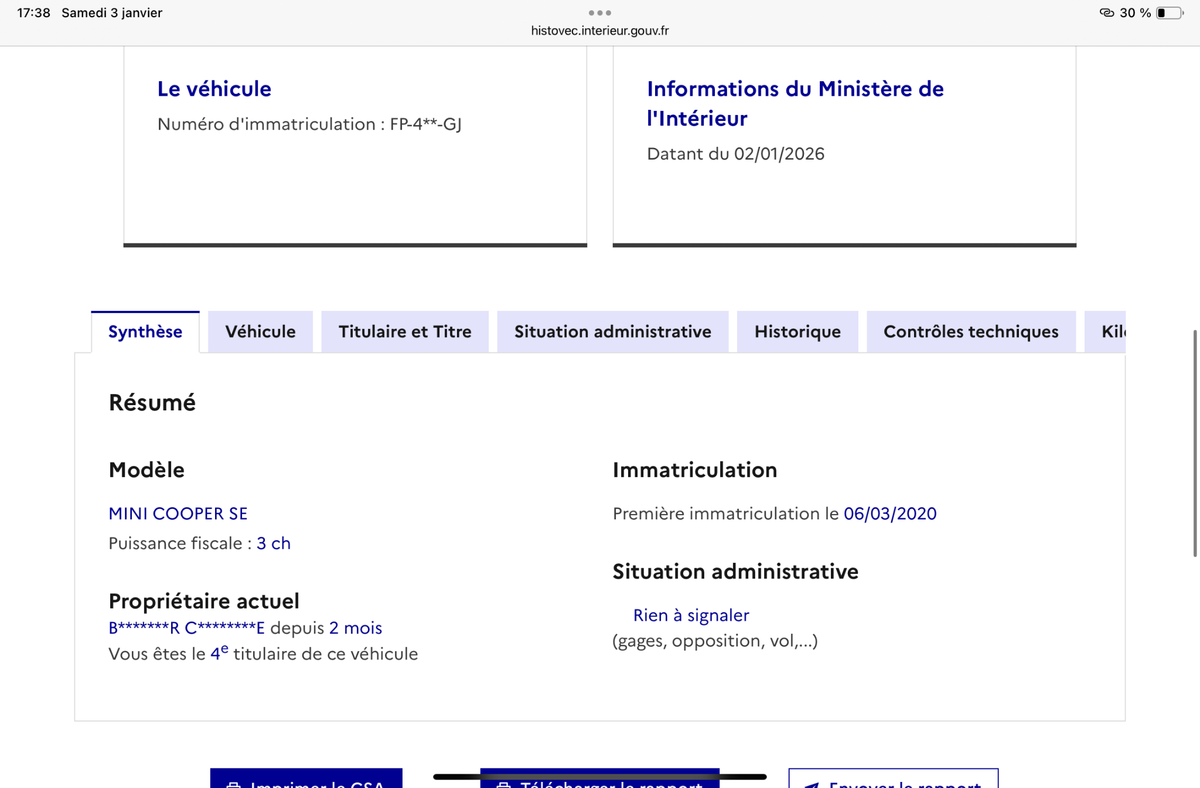Go to the Historique tab
The width and height of the screenshot is (1200, 788).
tap(798, 332)
